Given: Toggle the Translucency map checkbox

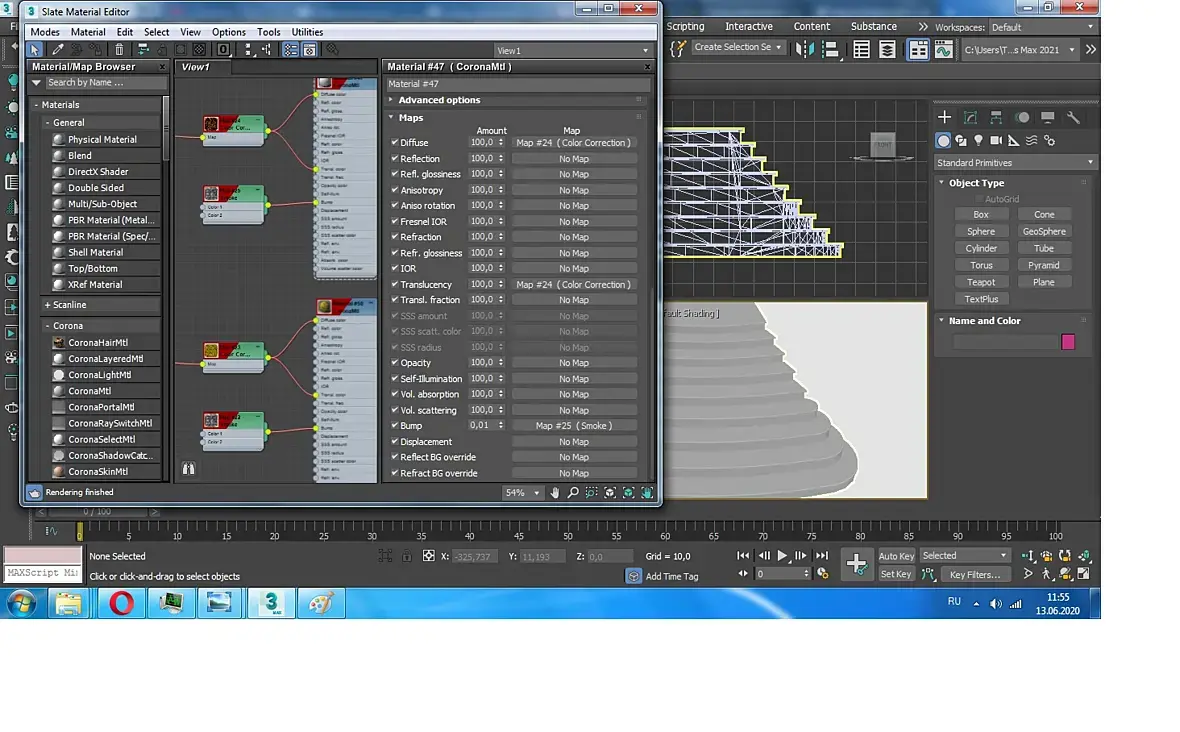Looking at the screenshot, I should click(x=394, y=284).
